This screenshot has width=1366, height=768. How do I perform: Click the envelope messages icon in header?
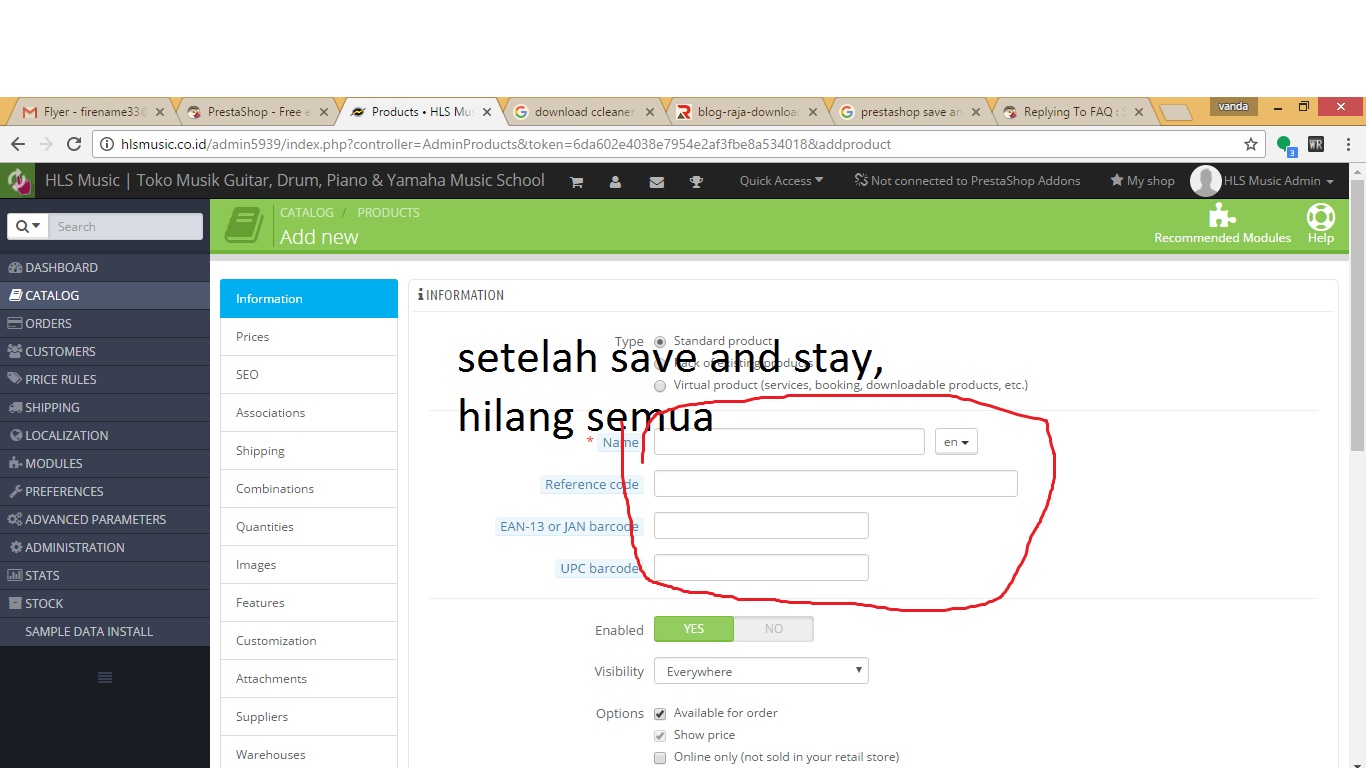click(x=657, y=182)
